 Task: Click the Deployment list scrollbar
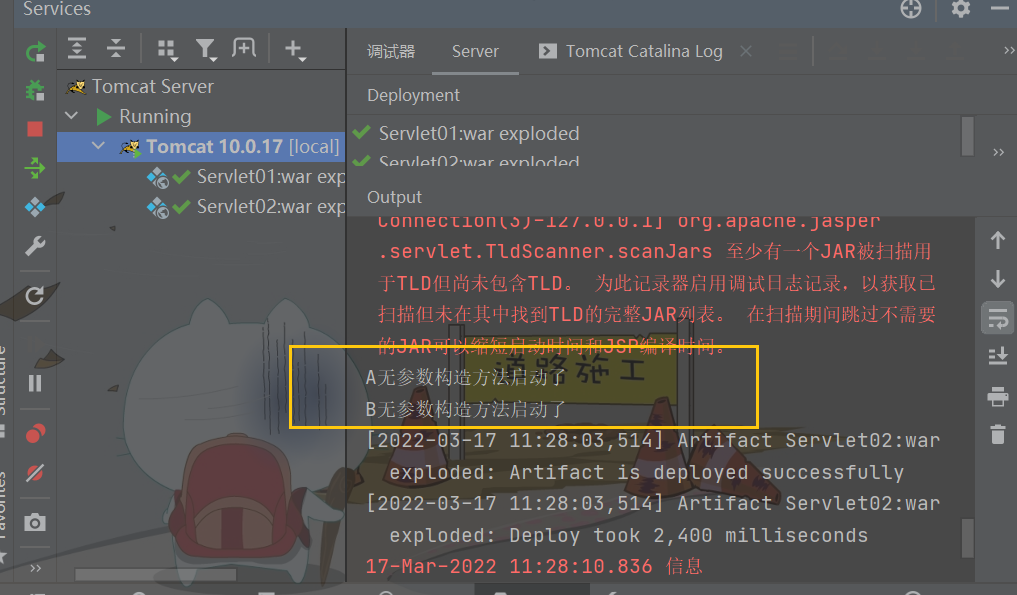point(968,136)
